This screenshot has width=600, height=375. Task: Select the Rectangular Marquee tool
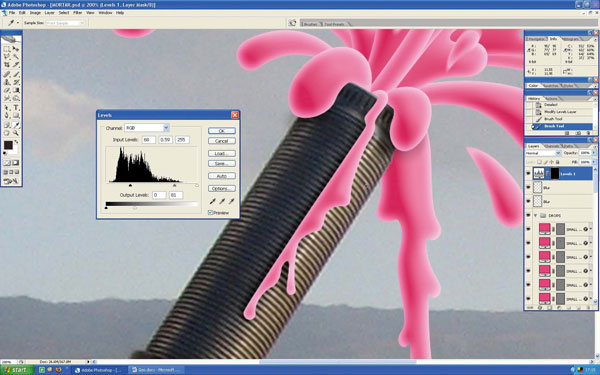coord(7,49)
